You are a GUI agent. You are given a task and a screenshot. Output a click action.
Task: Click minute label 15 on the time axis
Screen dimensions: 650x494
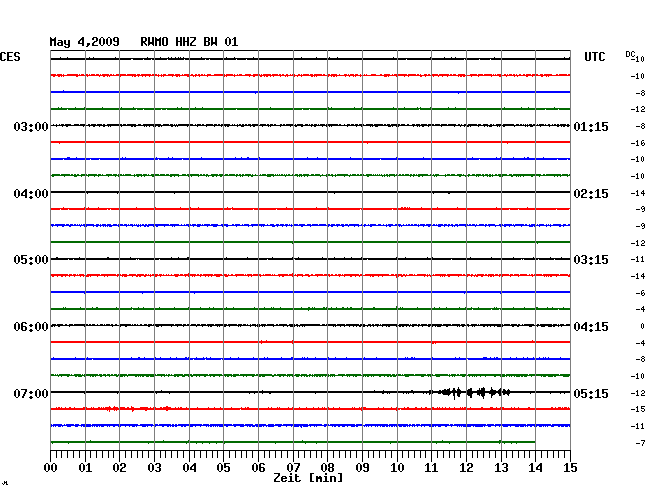[570, 468]
